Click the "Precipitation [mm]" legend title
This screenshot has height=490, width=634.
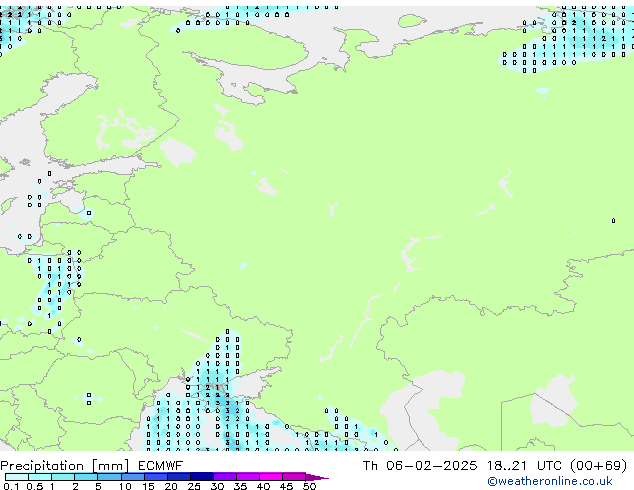tap(65, 466)
